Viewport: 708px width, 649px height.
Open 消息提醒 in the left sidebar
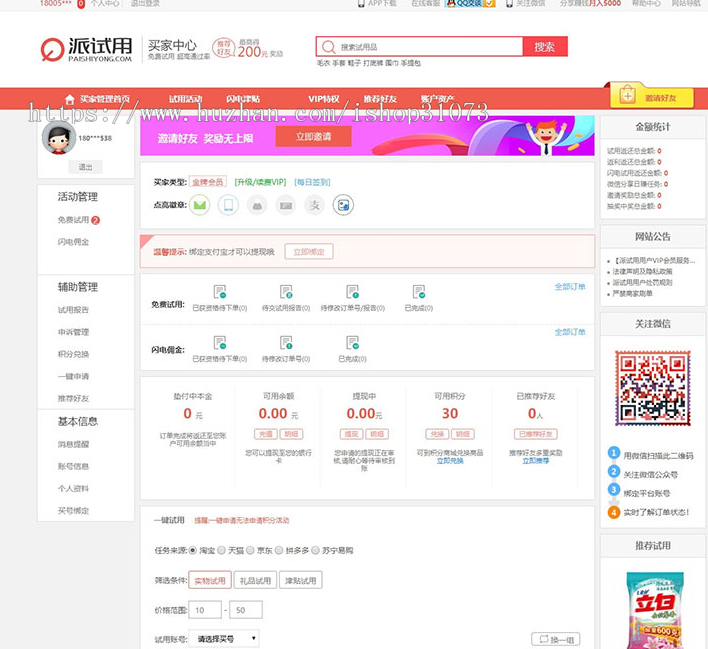(x=73, y=444)
